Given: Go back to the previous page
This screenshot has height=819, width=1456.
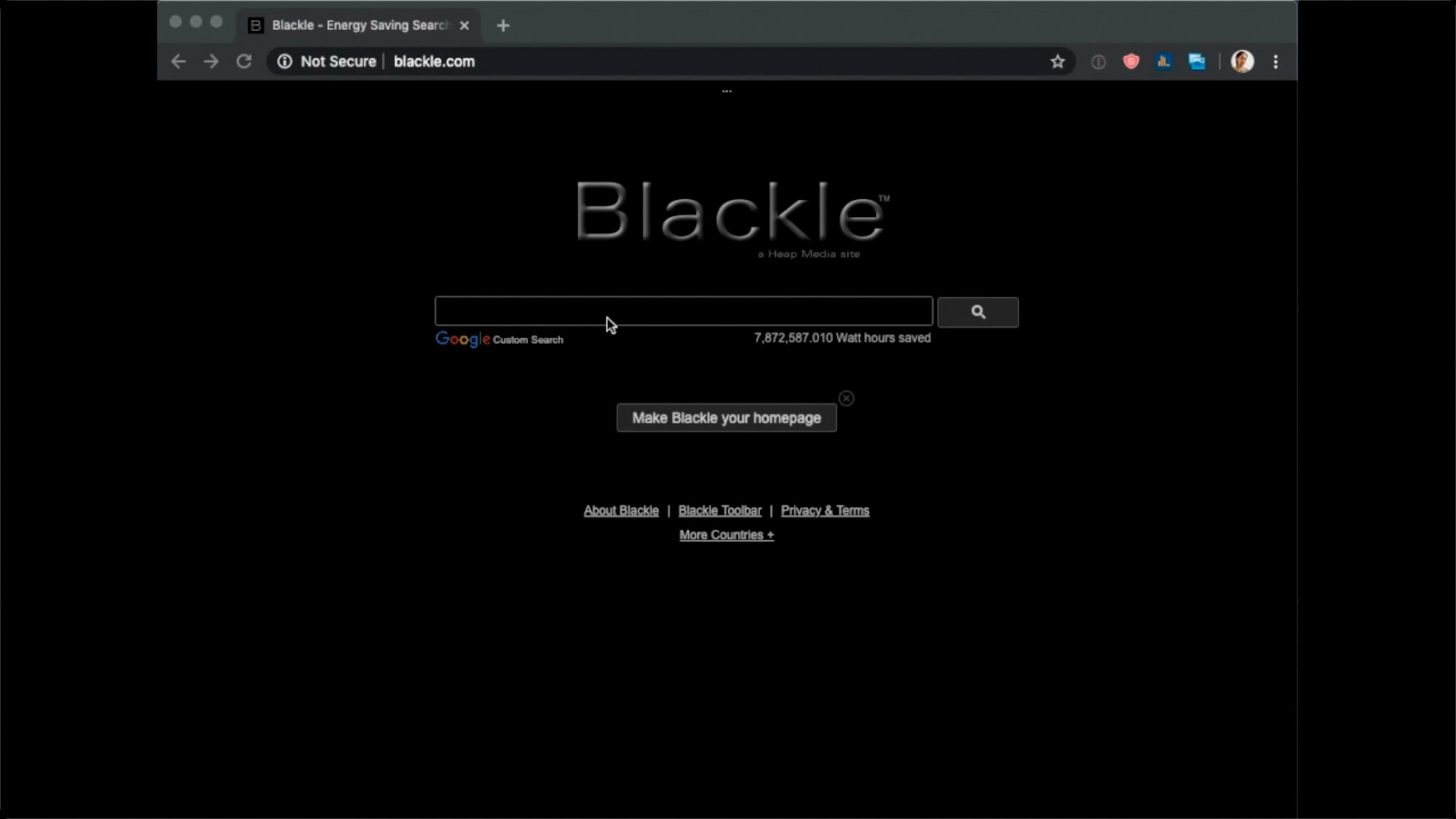Looking at the screenshot, I should 178,62.
